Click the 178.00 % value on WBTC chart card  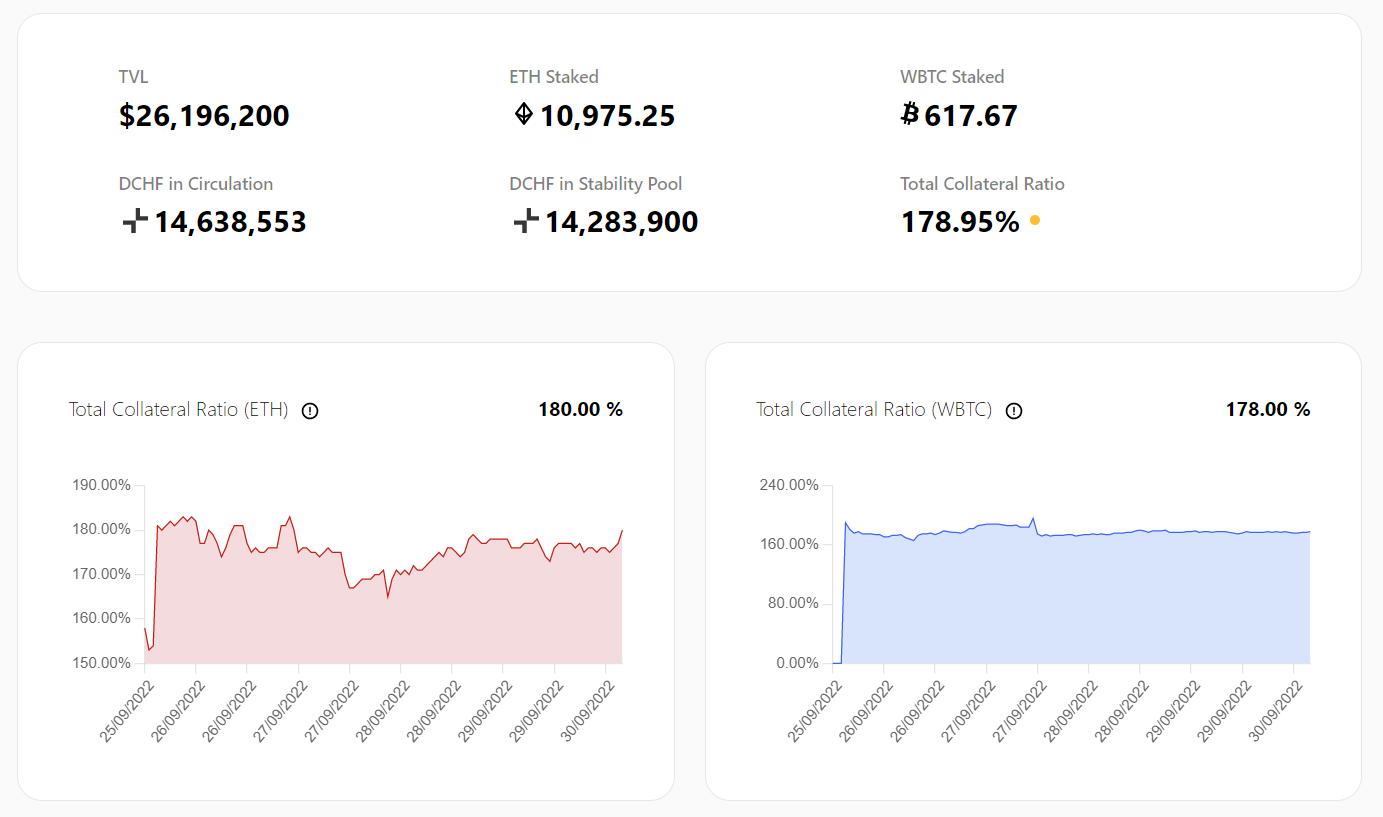(x=1267, y=409)
